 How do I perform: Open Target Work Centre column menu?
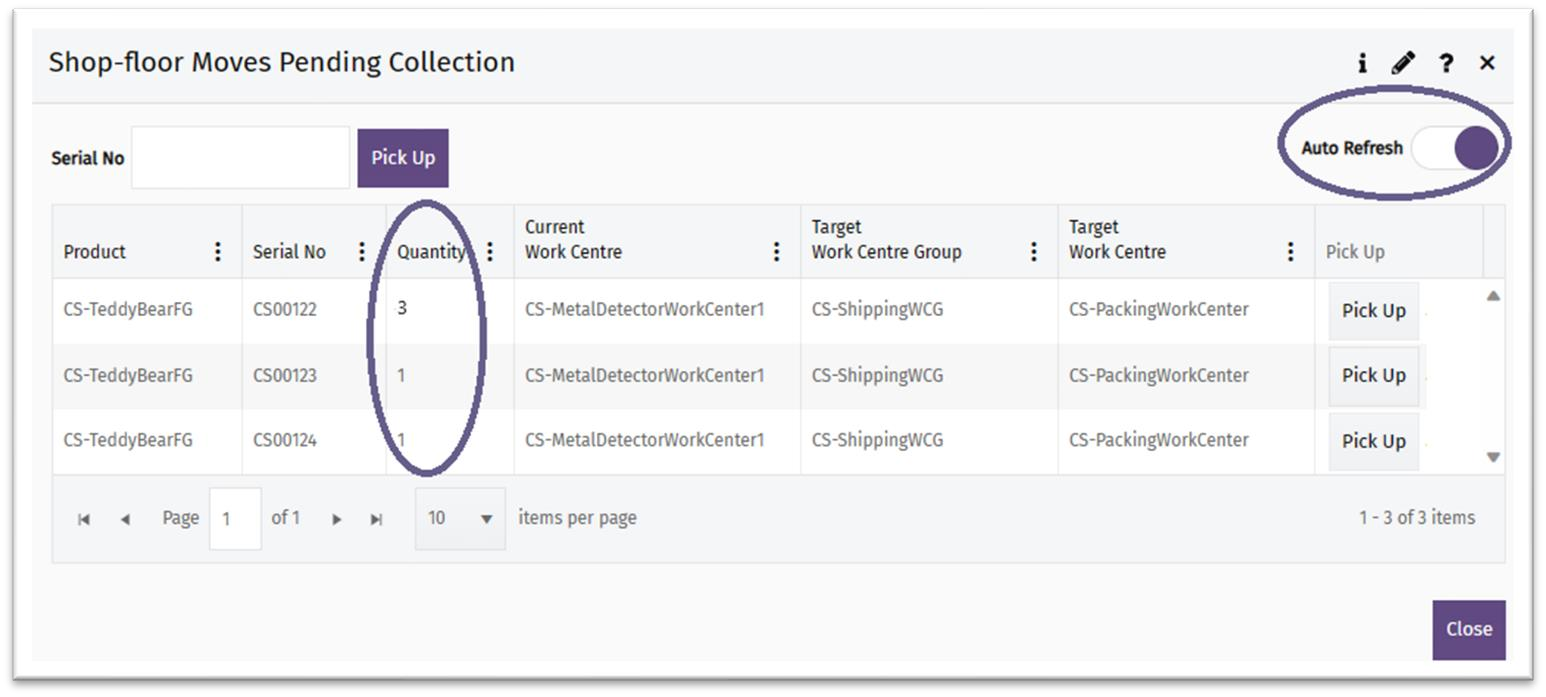pos(1291,252)
